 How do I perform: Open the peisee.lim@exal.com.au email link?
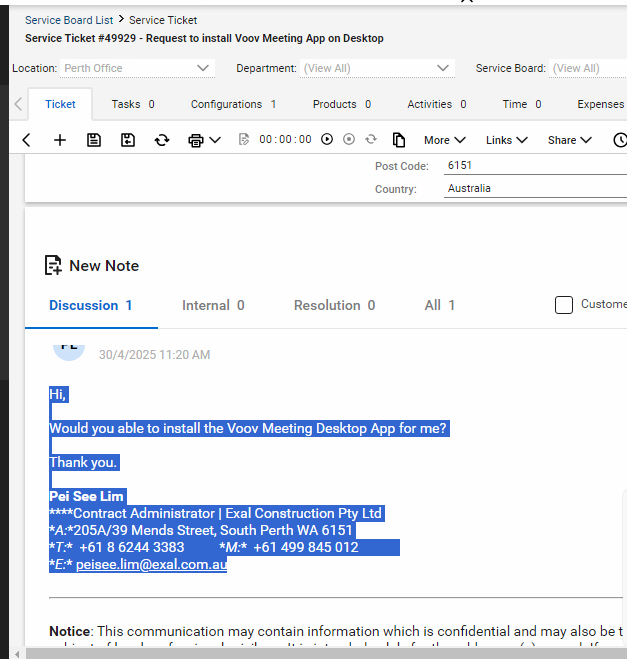click(x=151, y=564)
